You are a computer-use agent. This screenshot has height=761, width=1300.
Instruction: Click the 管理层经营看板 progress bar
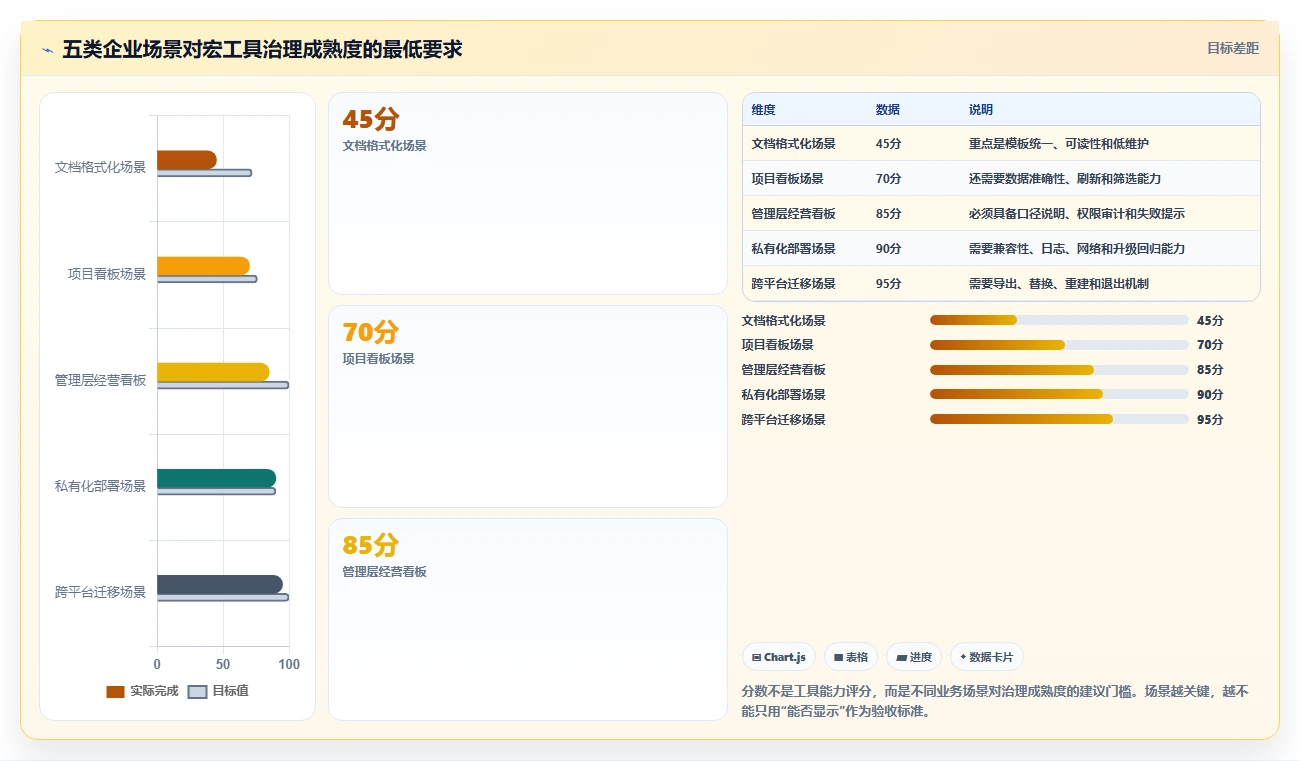click(x=1059, y=370)
